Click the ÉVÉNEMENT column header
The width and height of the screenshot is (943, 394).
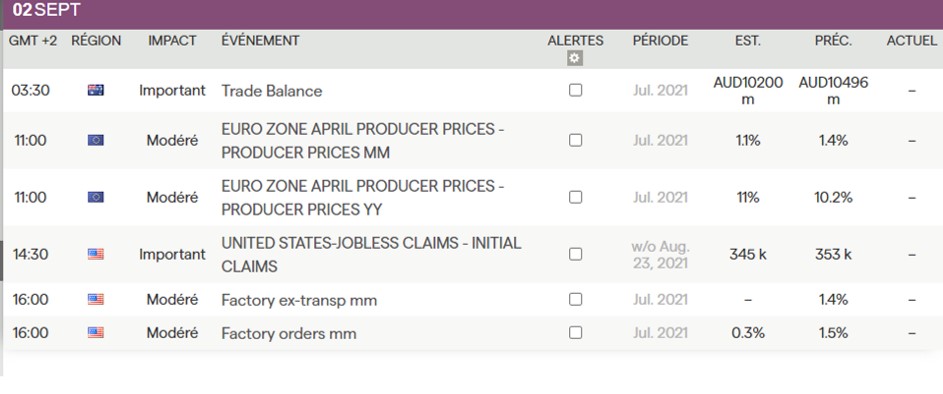click(260, 41)
